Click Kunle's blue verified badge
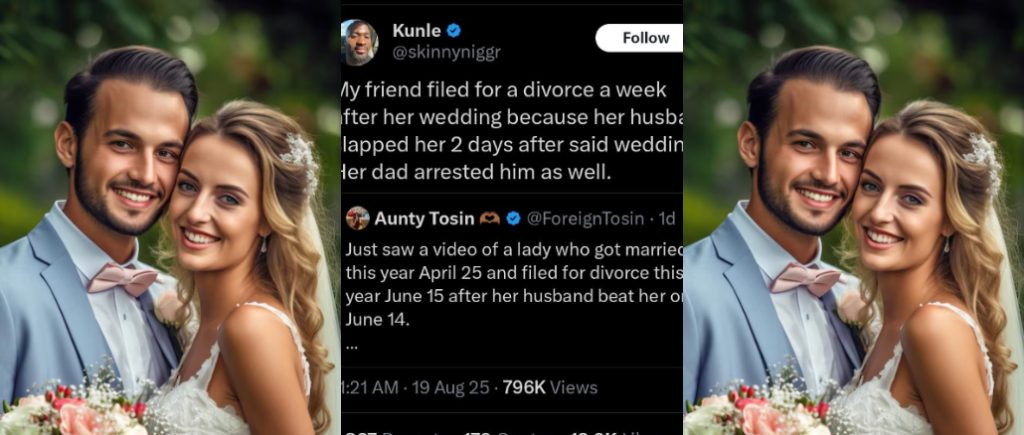The image size is (1024, 435). pyautogui.click(x=451, y=31)
